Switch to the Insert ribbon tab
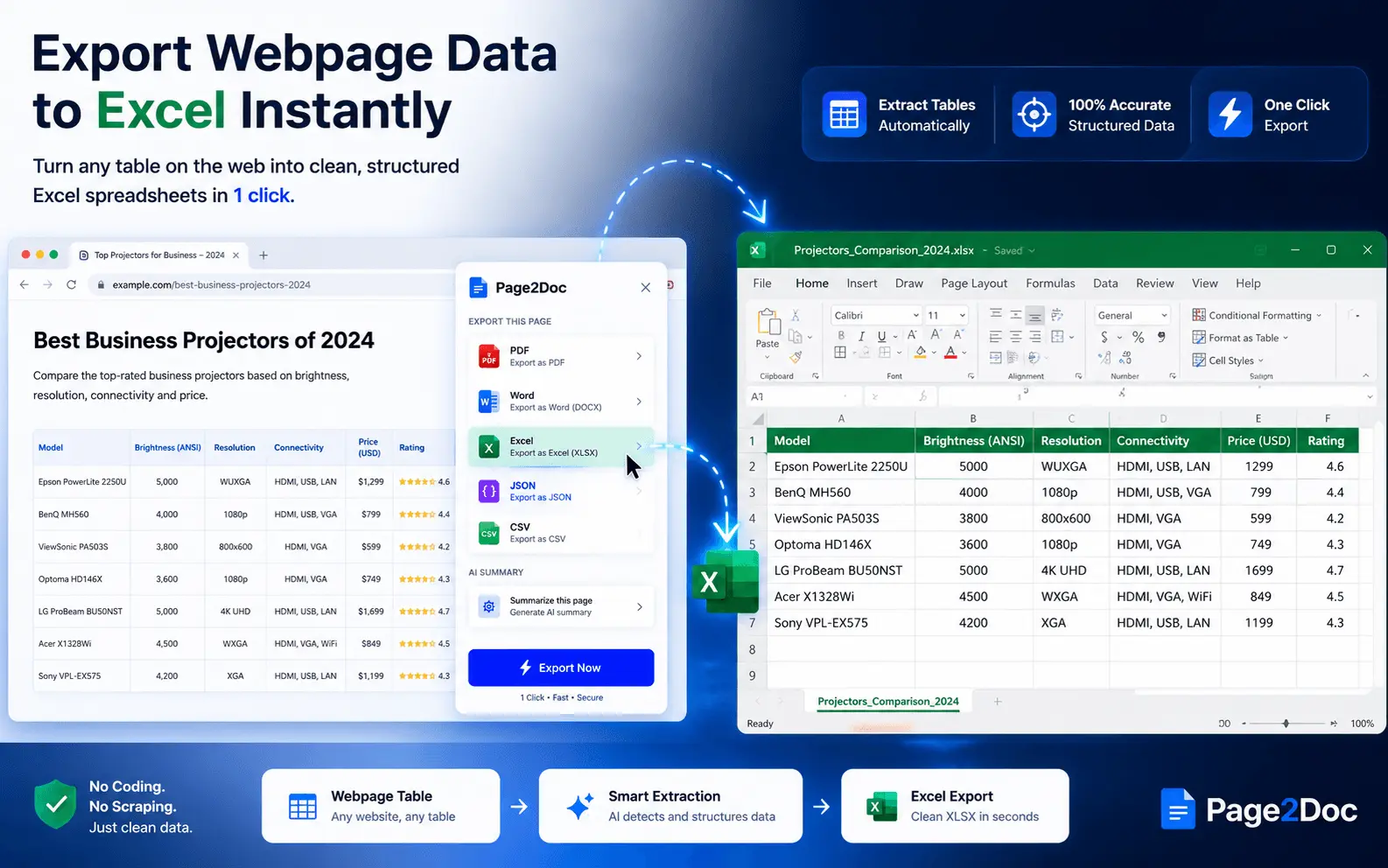The image size is (1388, 868). point(862,283)
